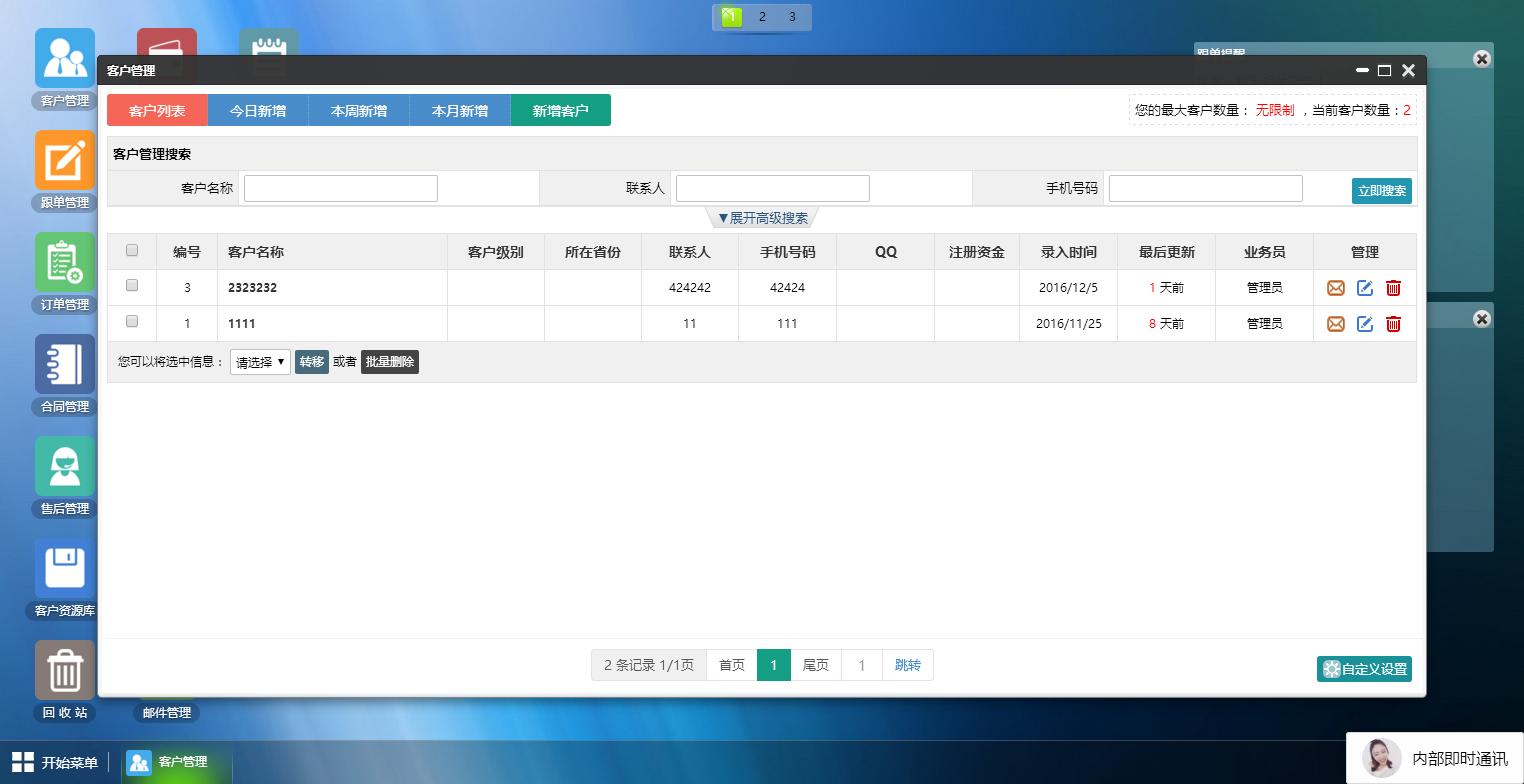Switch to 本月新增 tab

(x=460, y=110)
